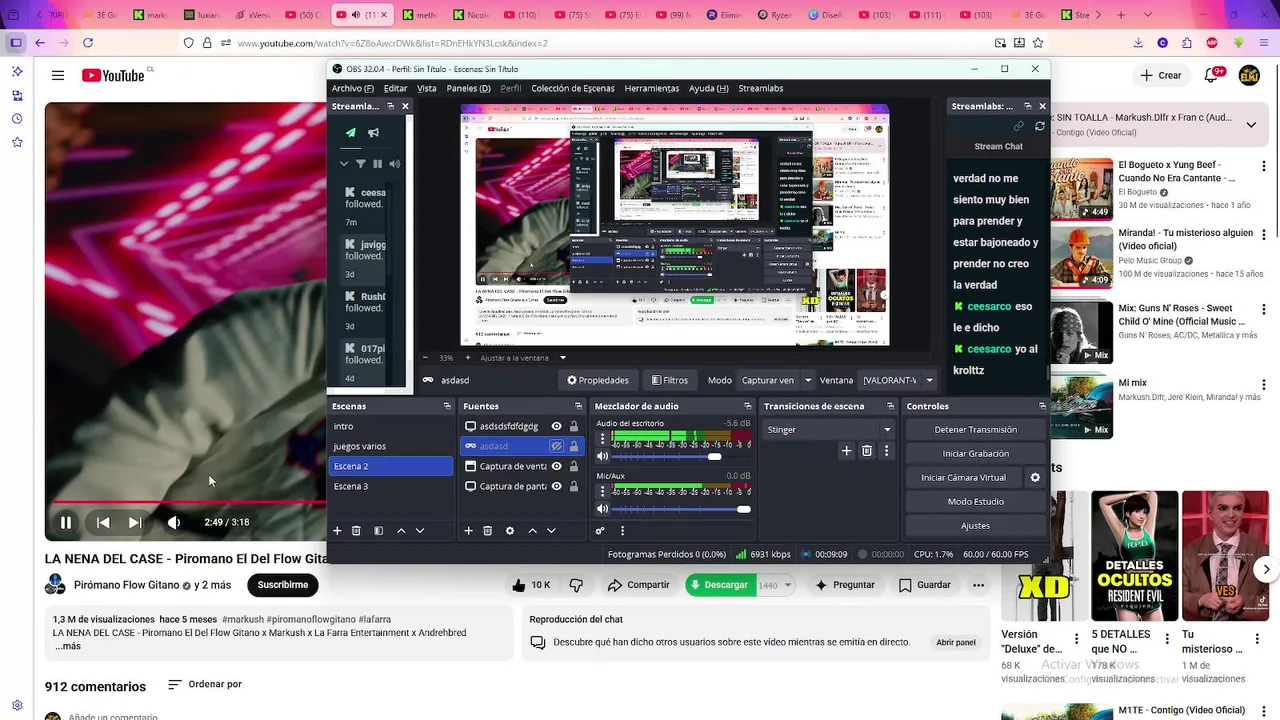Image resolution: width=1280 pixels, height=720 pixels.
Task: Open the Editar menu in OBS
Action: pos(395,88)
